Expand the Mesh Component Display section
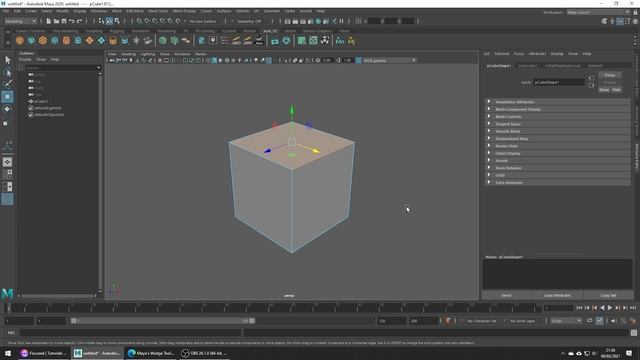Viewport: 640px width, 360px height. pyautogui.click(x=557, y=109)
